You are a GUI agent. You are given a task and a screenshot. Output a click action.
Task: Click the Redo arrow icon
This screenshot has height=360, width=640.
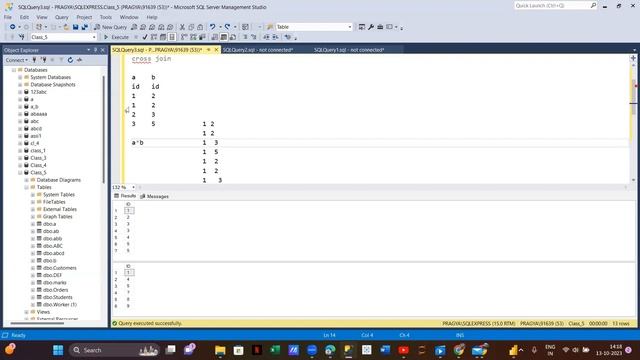coord(227,27)
